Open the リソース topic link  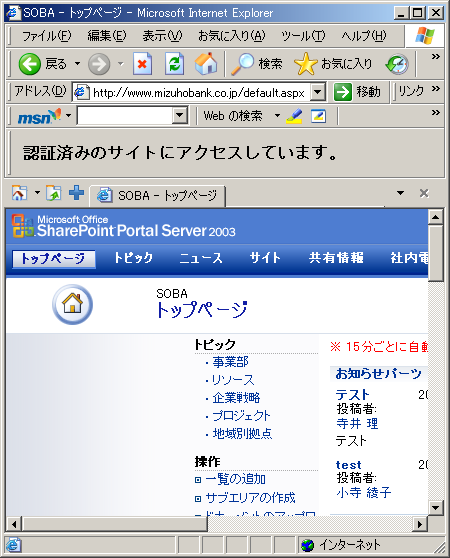coord(233,380)
